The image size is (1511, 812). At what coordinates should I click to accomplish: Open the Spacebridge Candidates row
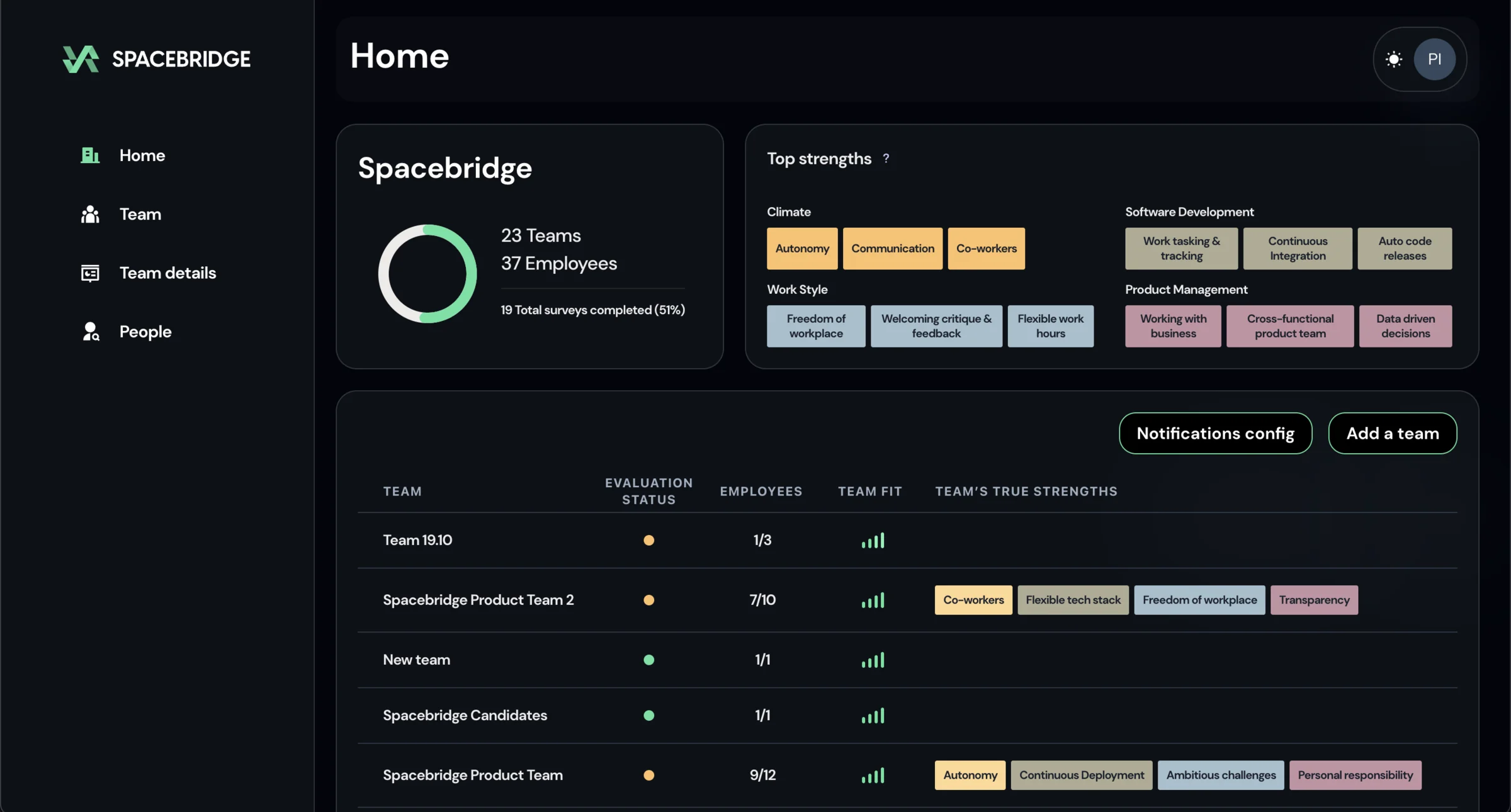pyautogui.click(x=907, y=715)
